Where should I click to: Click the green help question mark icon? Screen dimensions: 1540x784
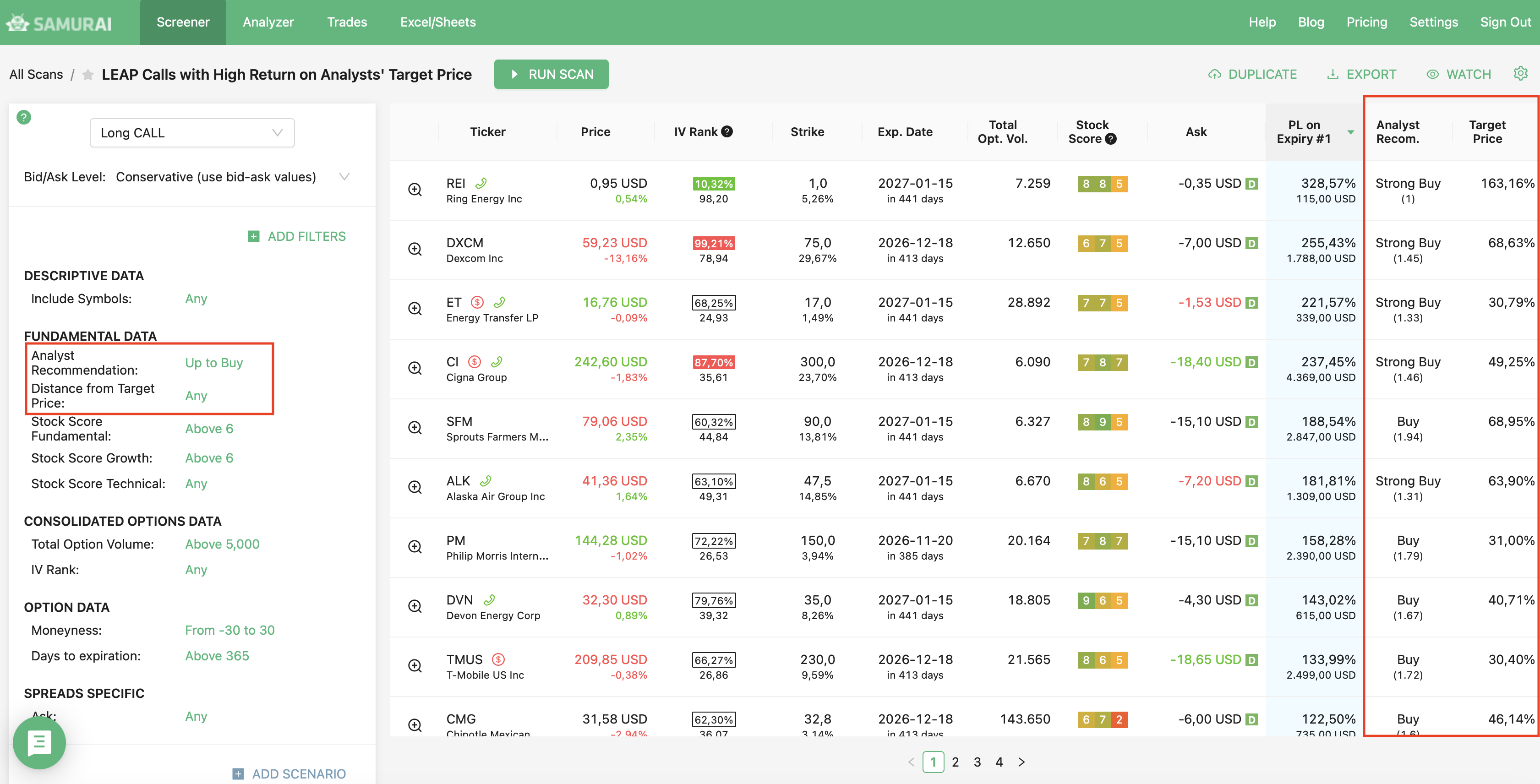coord(23,117)
